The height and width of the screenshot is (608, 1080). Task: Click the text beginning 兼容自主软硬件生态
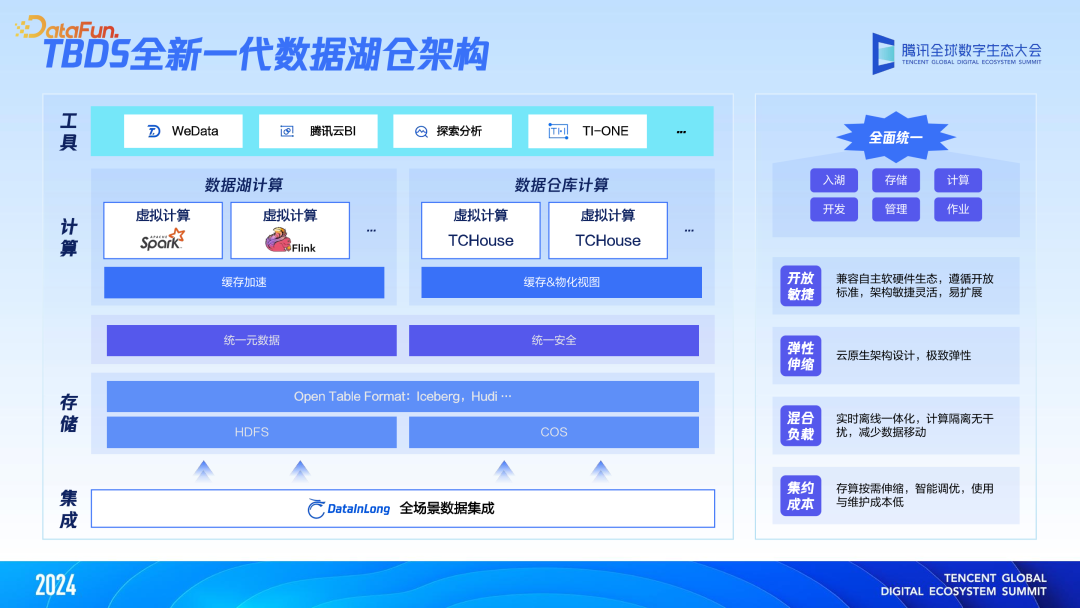pyautogui.click(x=915, y=286)
